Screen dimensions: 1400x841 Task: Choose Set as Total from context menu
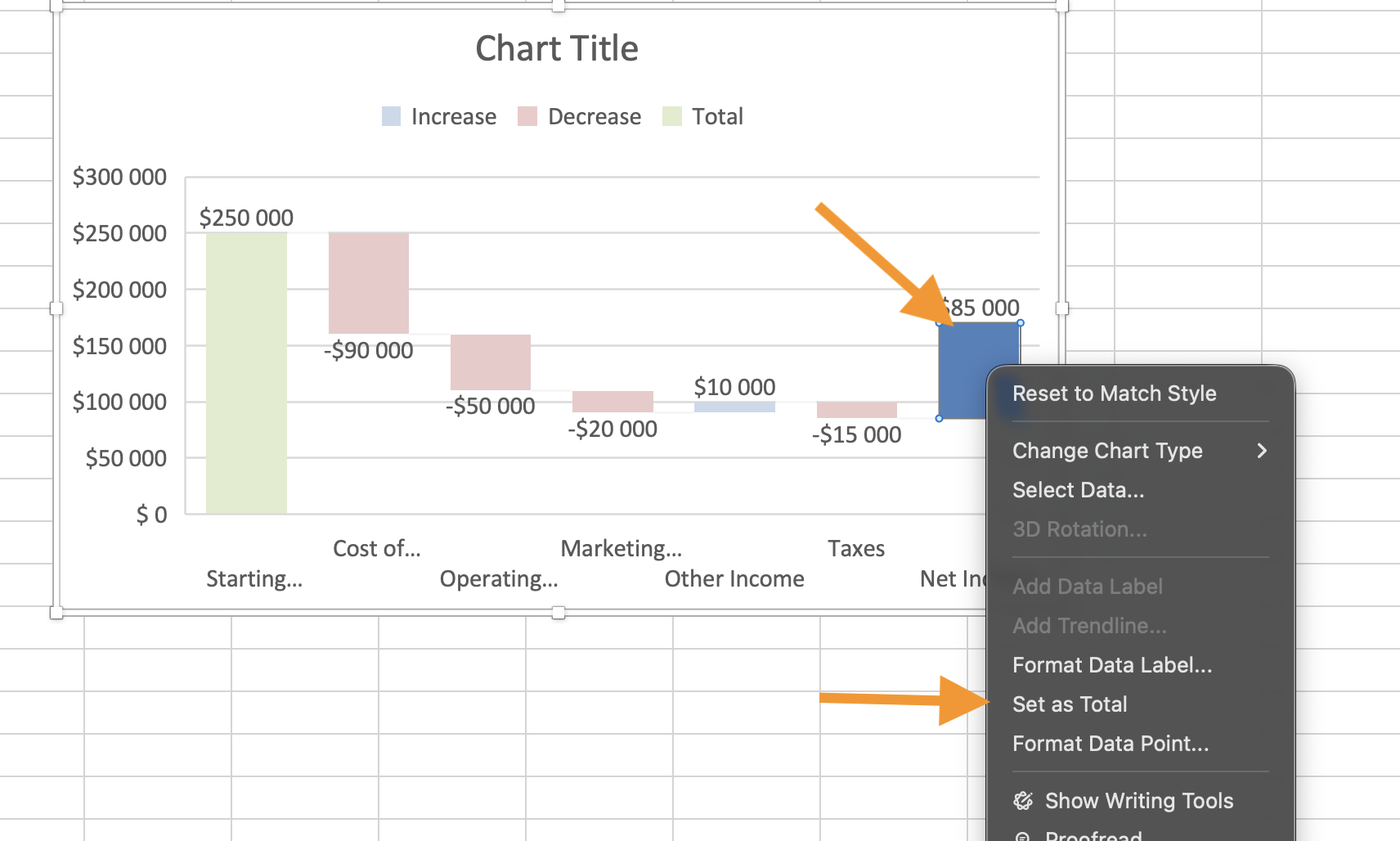pyautogui.click(x=1070, y=704)
